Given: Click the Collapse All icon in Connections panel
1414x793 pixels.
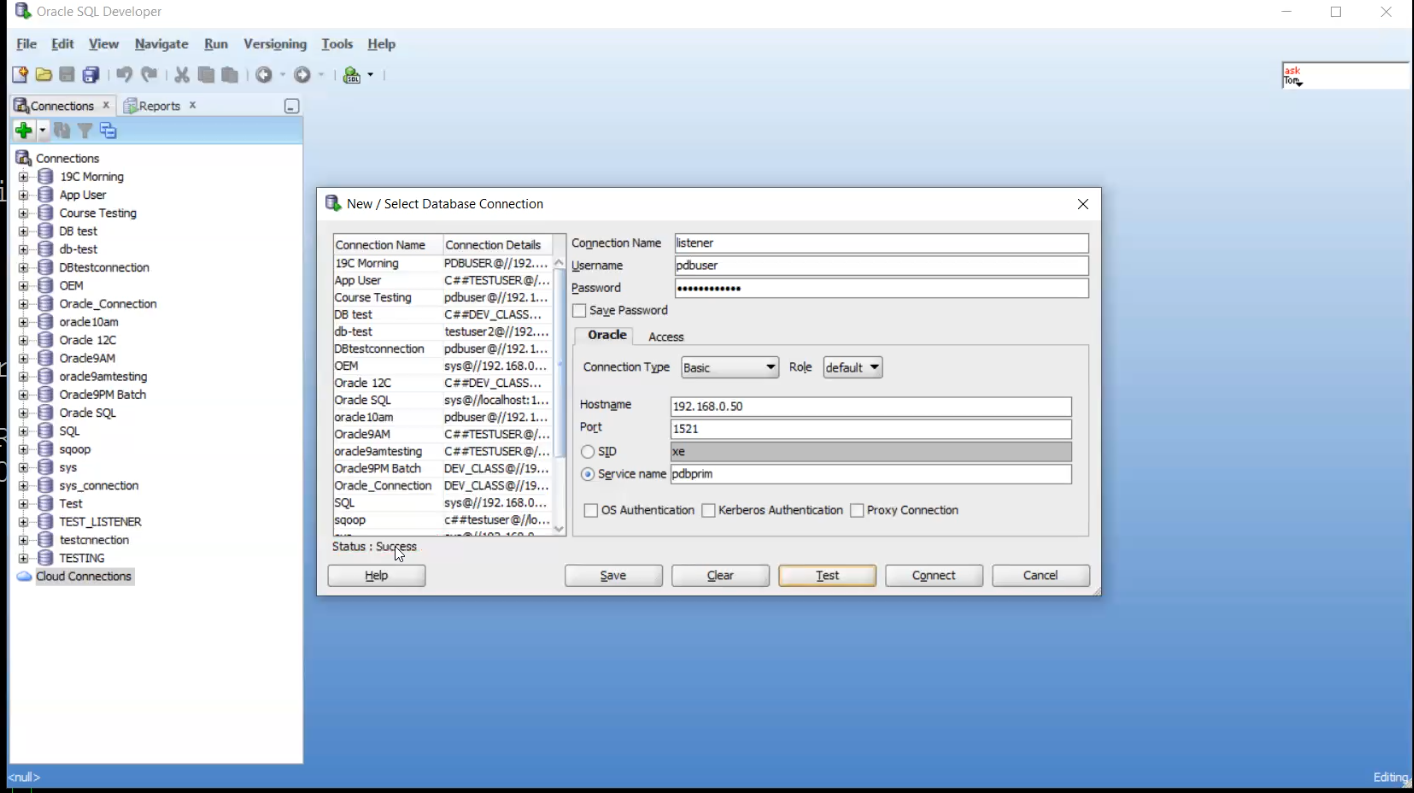Looking at the screenshot, I should point(109,131).
